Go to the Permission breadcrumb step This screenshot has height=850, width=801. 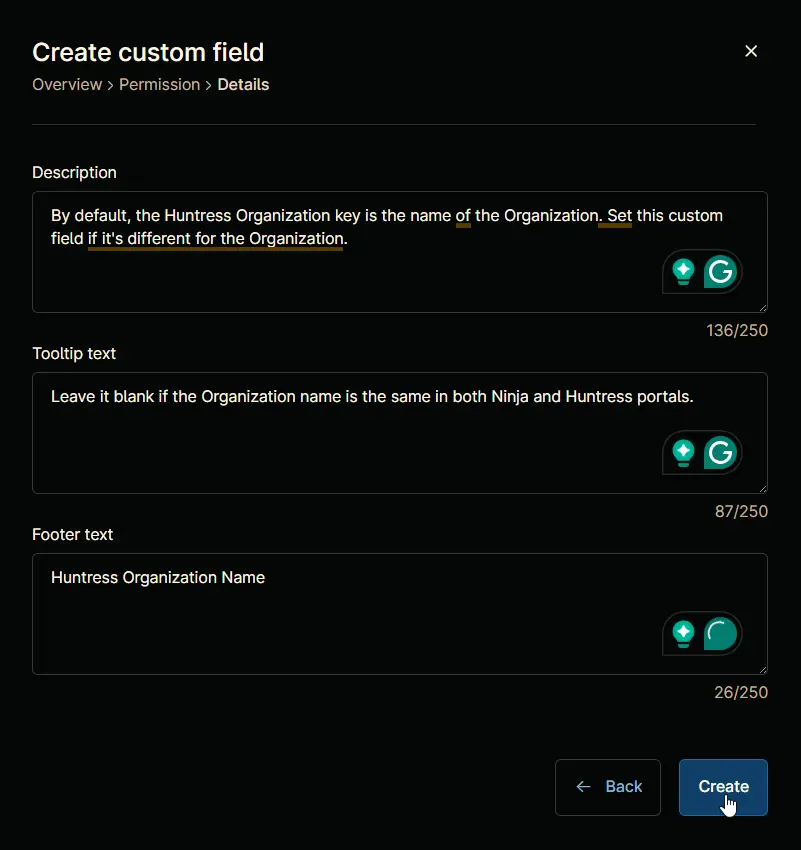(x=159, y=85)
